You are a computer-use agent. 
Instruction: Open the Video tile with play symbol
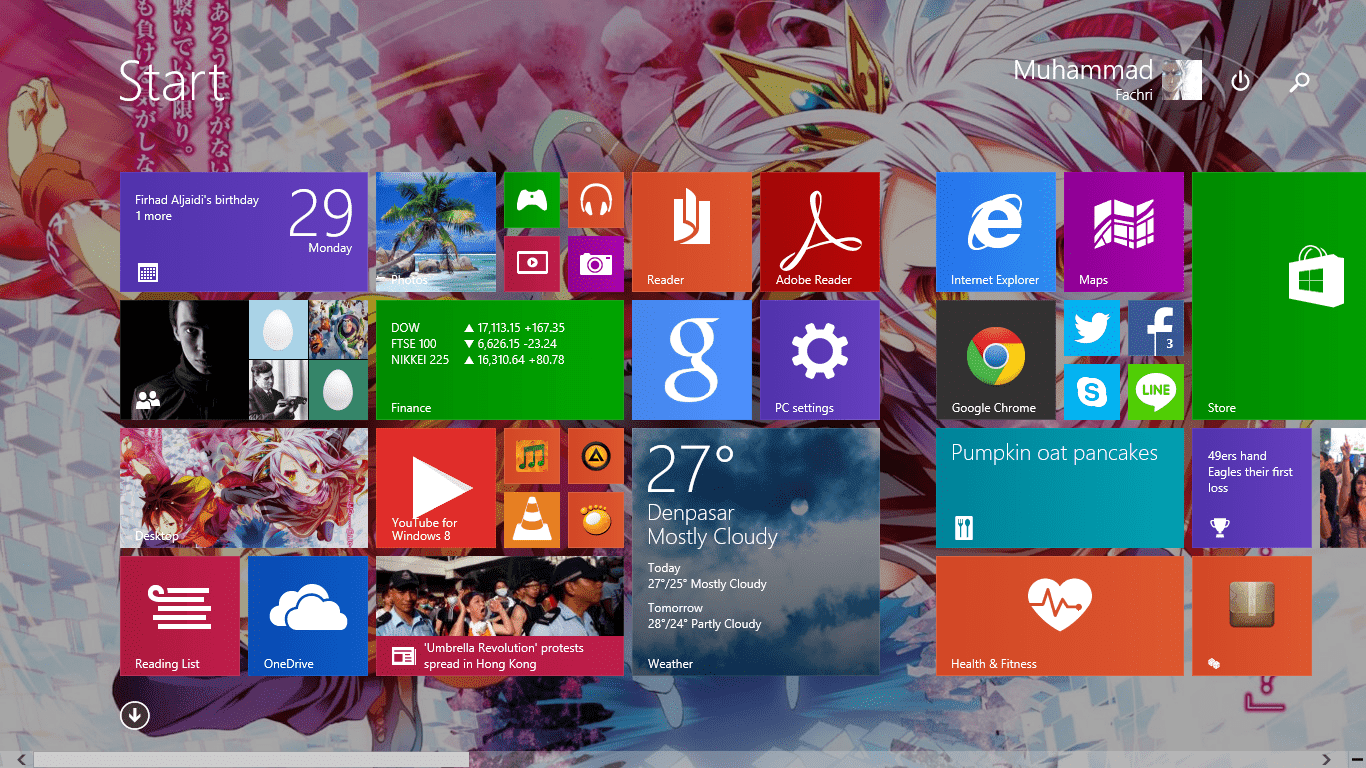[531, 264]
